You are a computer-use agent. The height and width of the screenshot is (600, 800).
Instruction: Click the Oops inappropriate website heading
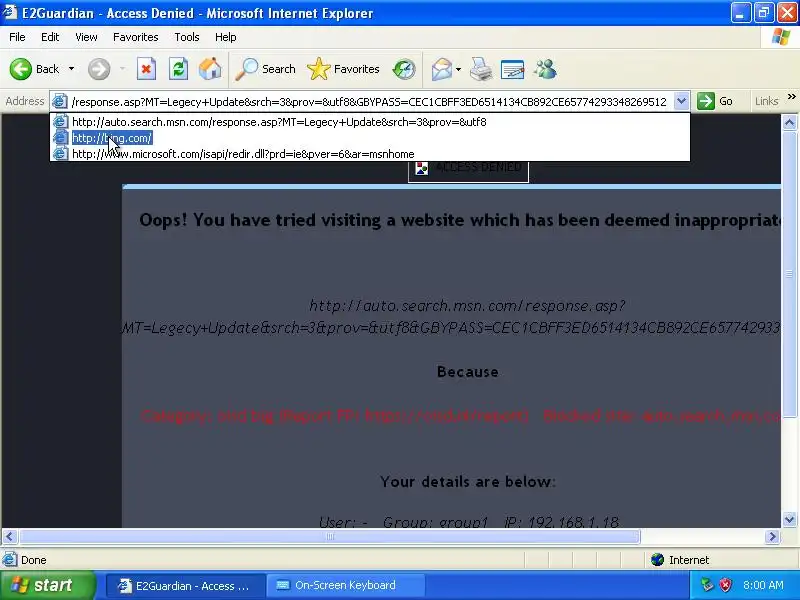[x=460, y=220]
